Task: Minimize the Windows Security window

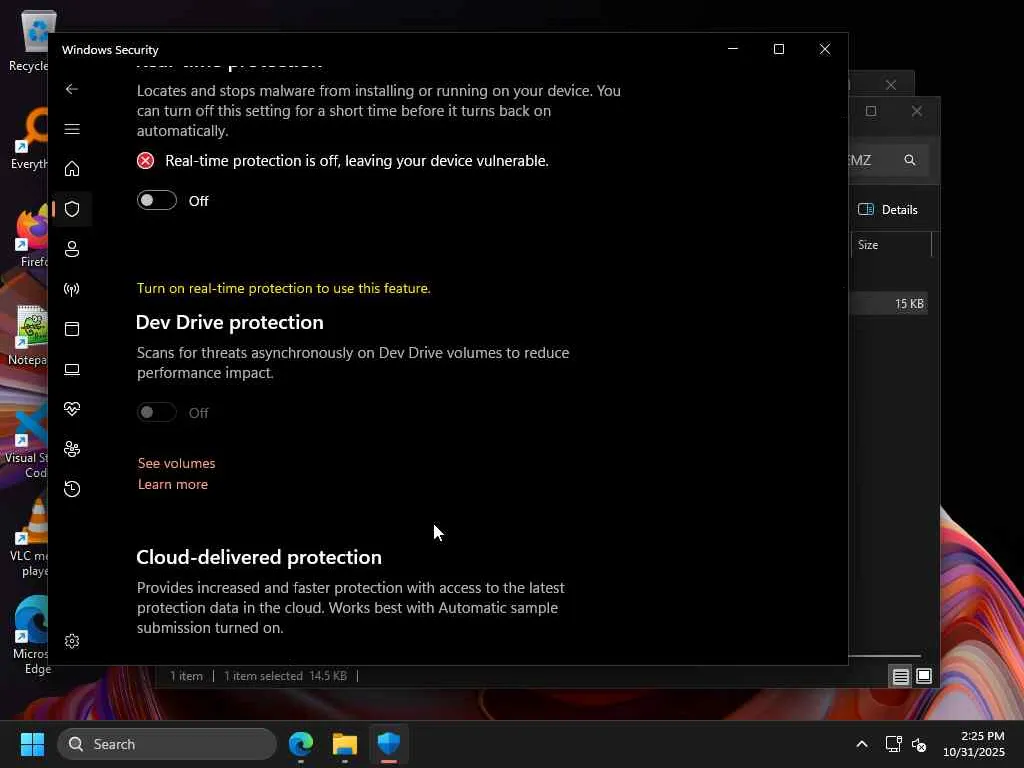Action: click(x=733, y=49)
